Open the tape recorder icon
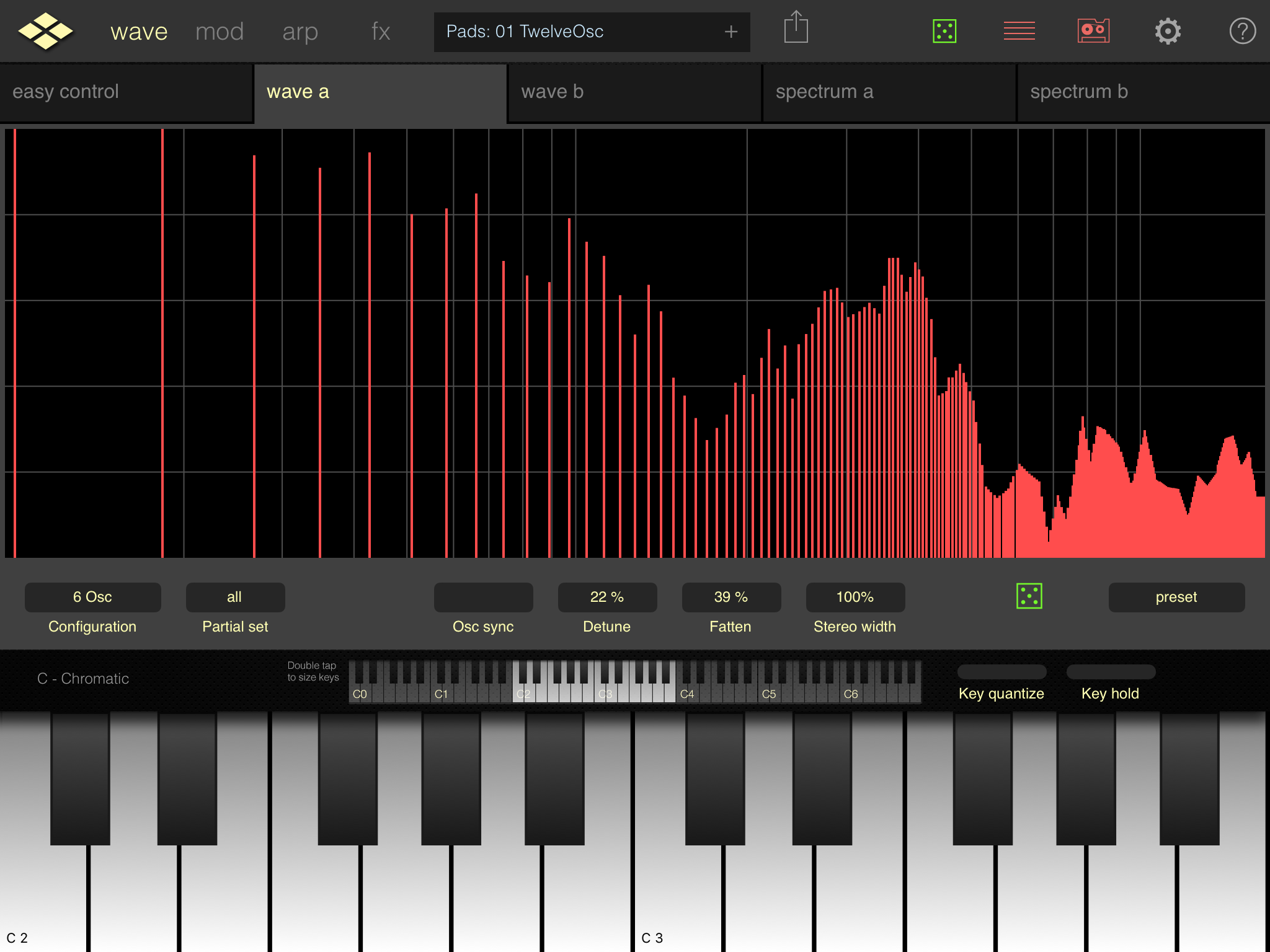Viewport: 1270px width, 952px height. (1093, 31)
